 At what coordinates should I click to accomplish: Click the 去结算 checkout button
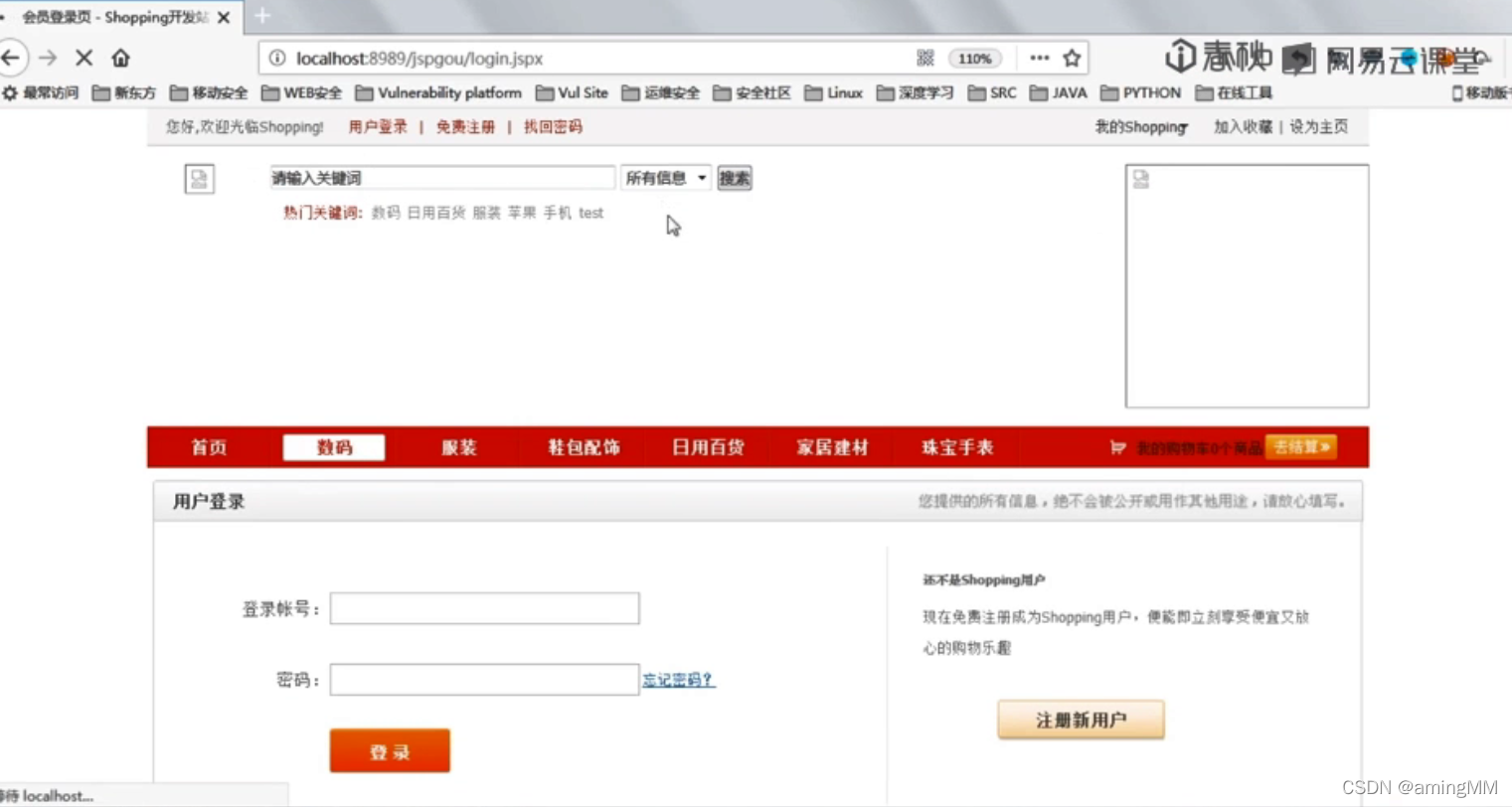1301,447
